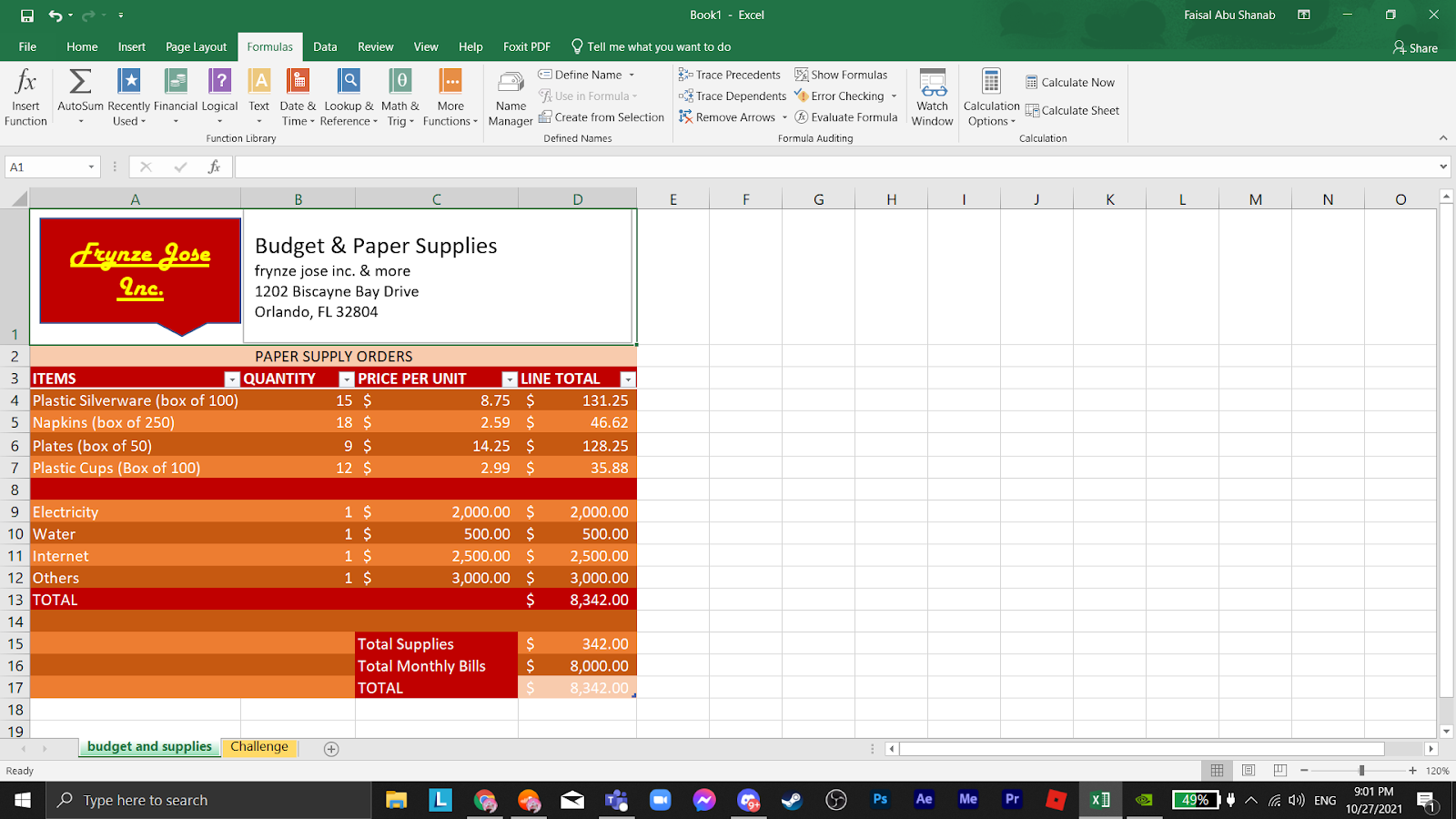Image resolution: width=1456 pixels, height=819 pixels.
Task: Click Trace Precedents
Action: point(730,75)
